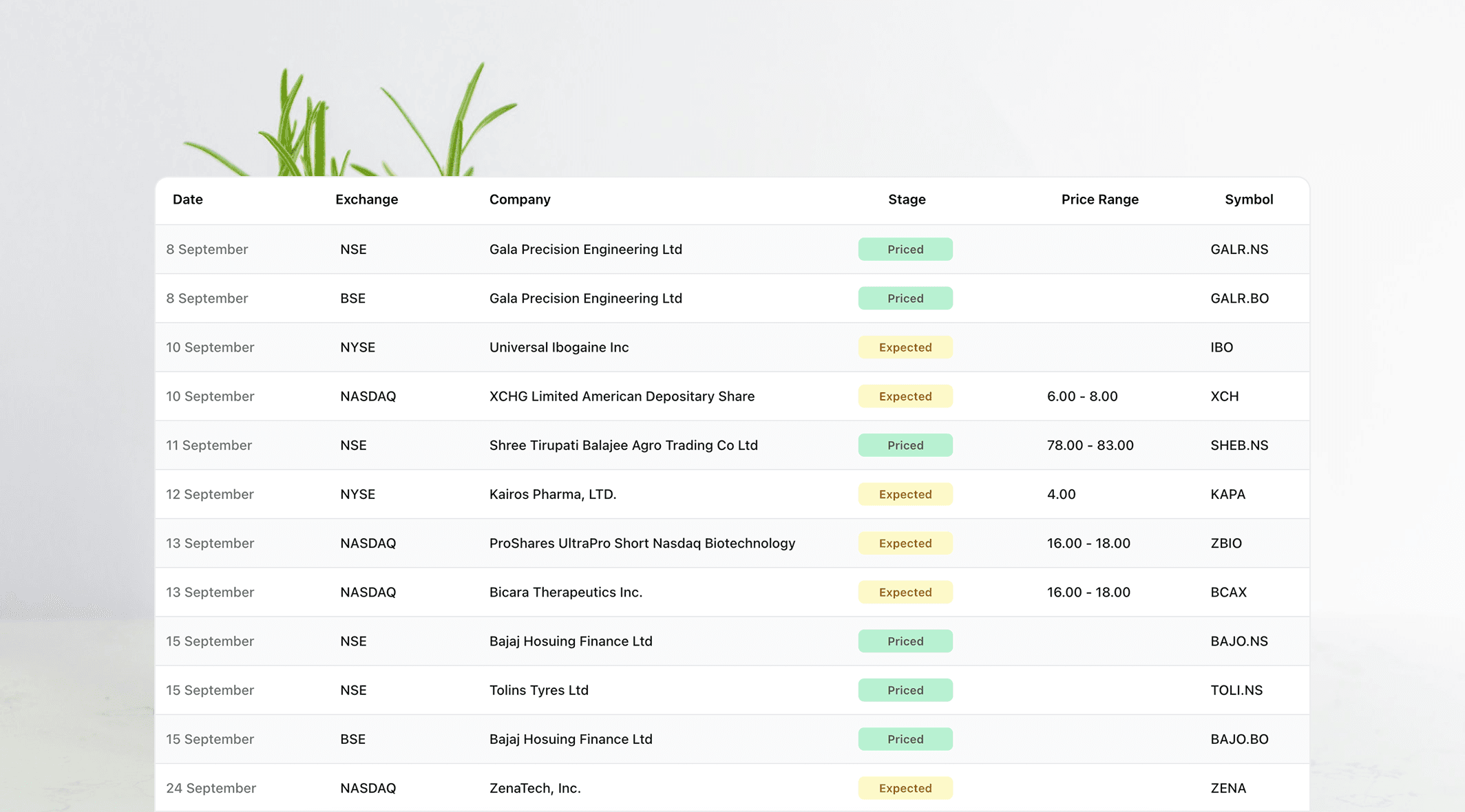Click the 78.00 - 83.00 price range
This screenshot has height=812, width=1465.
click(1090, 445)
